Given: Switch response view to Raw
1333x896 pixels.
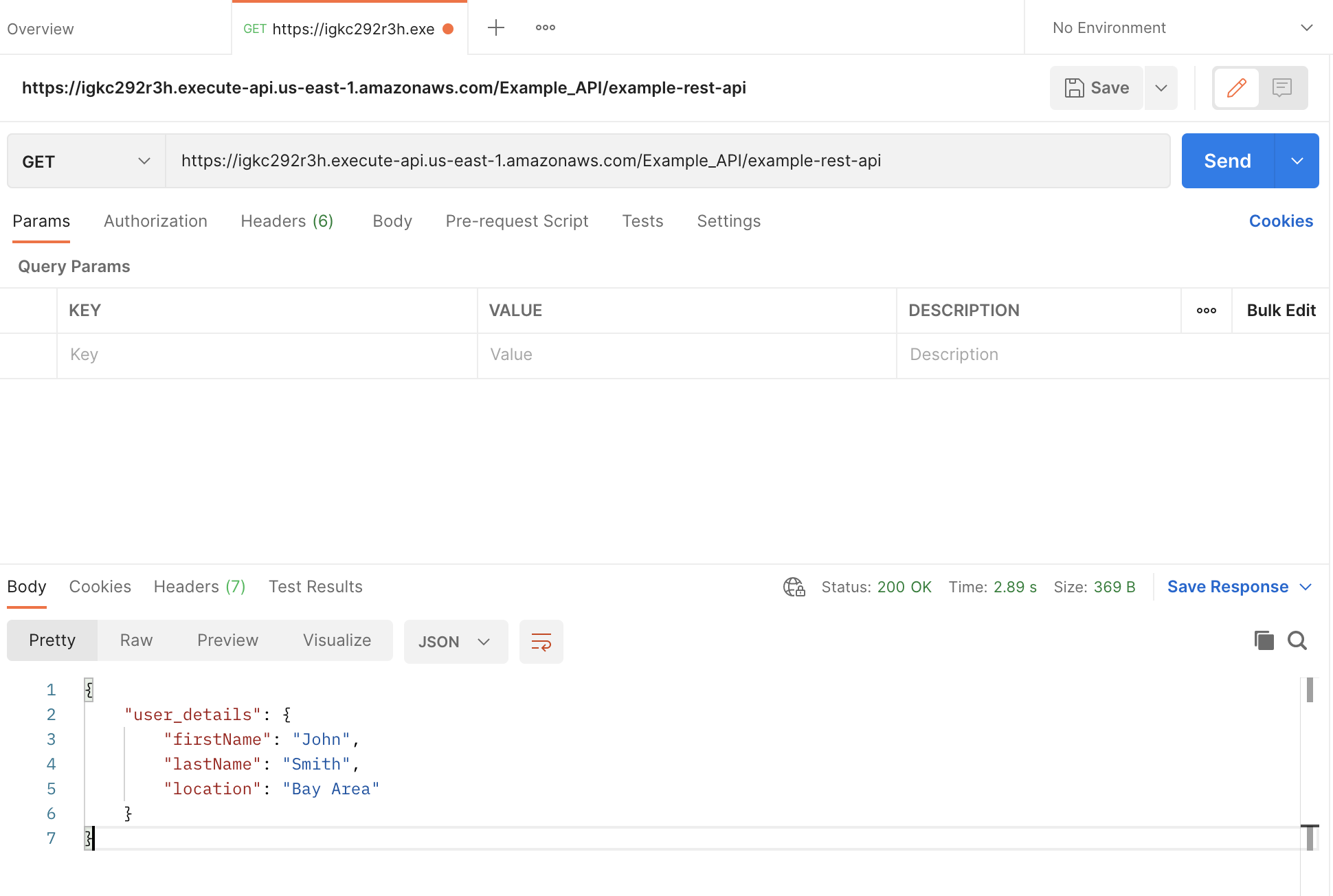Looking at the screenshot, I should [135, 640].
